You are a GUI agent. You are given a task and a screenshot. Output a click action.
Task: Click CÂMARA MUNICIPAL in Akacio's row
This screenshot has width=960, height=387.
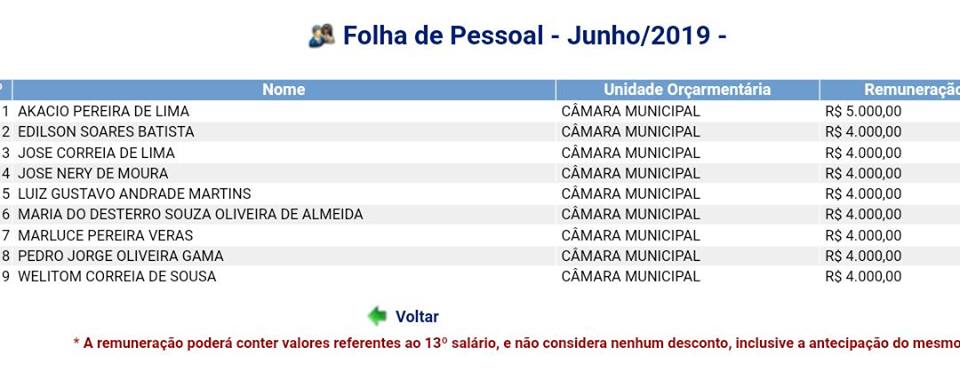pos(631,111)
